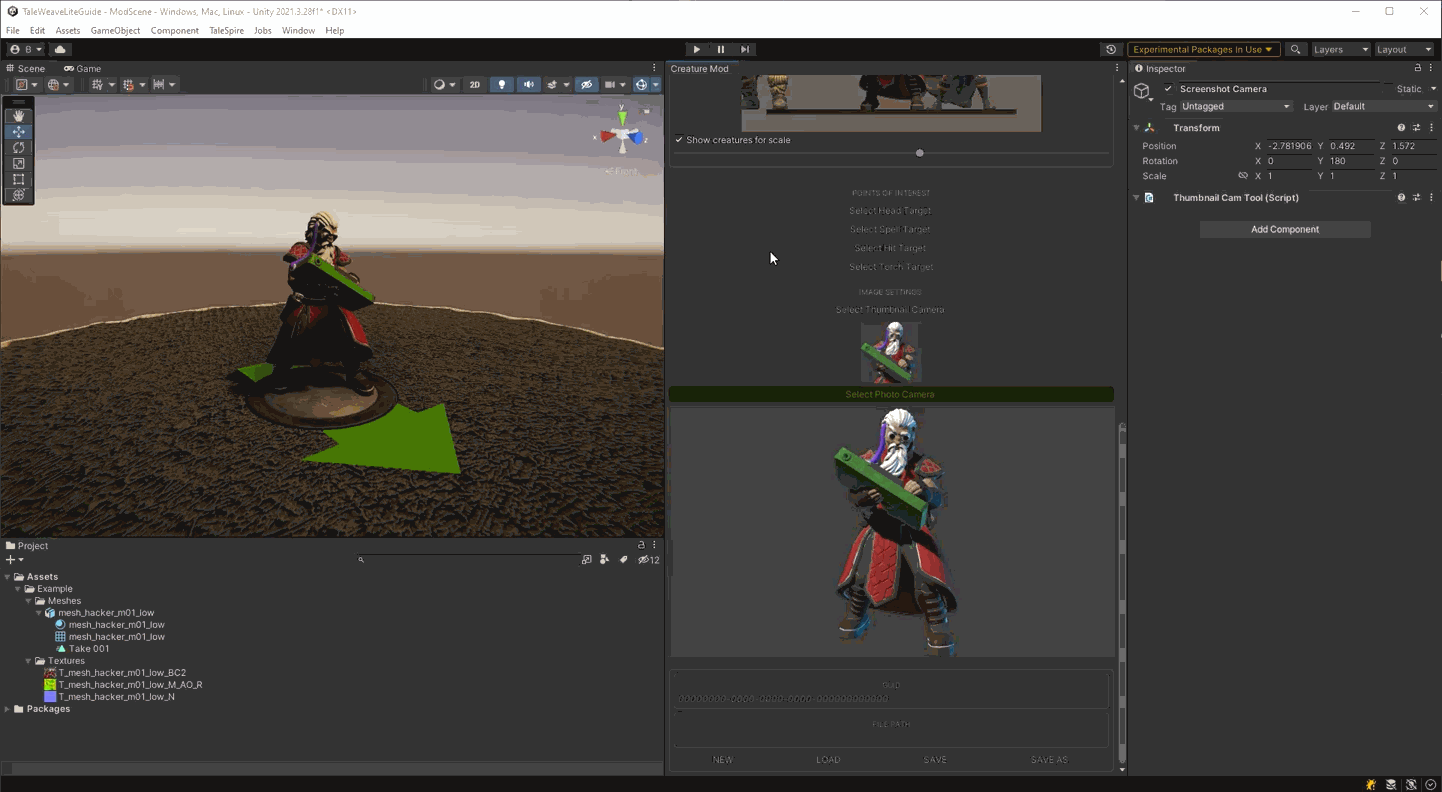Disable the Screenshot Camera active checkbox

point(1168,89)
